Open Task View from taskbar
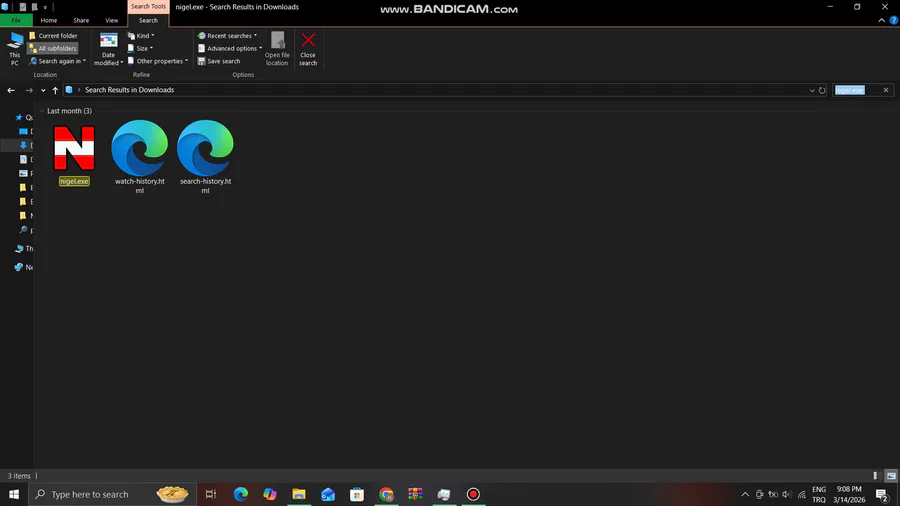 (x=211, y=494)
